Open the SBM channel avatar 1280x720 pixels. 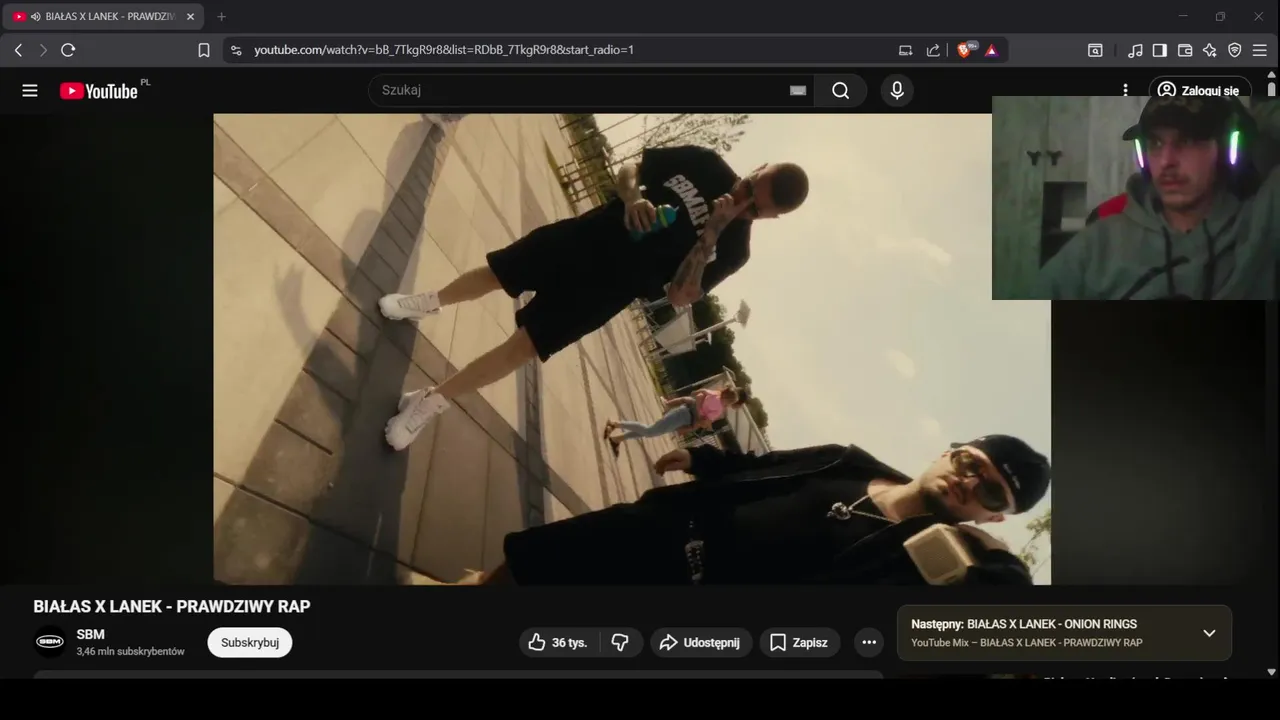tap(50, 642)
